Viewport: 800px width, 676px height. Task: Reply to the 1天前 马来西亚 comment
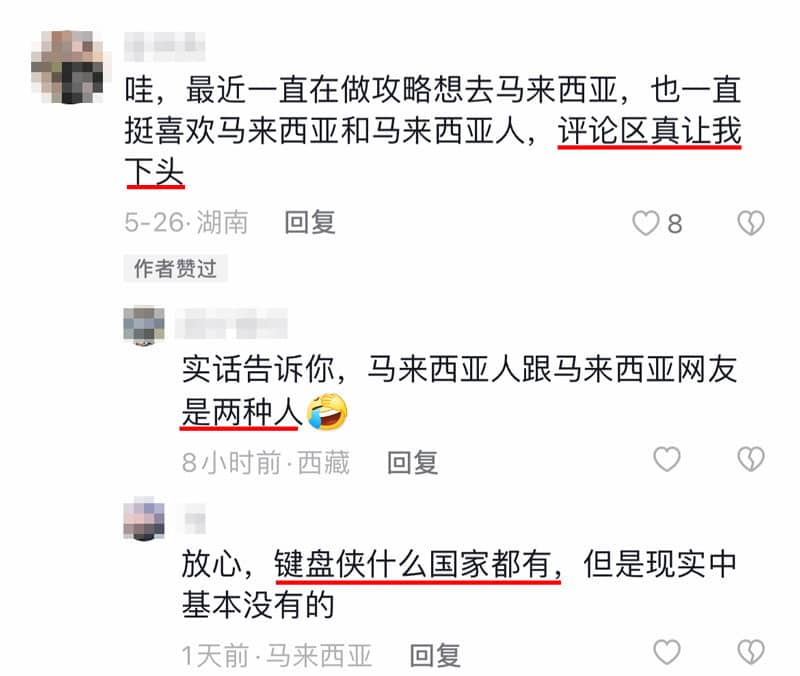(435, 655)
